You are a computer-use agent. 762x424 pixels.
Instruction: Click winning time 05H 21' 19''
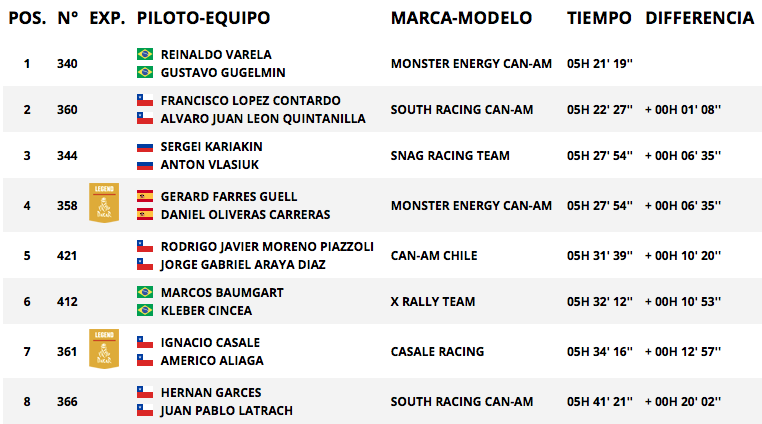pos(600,63)
